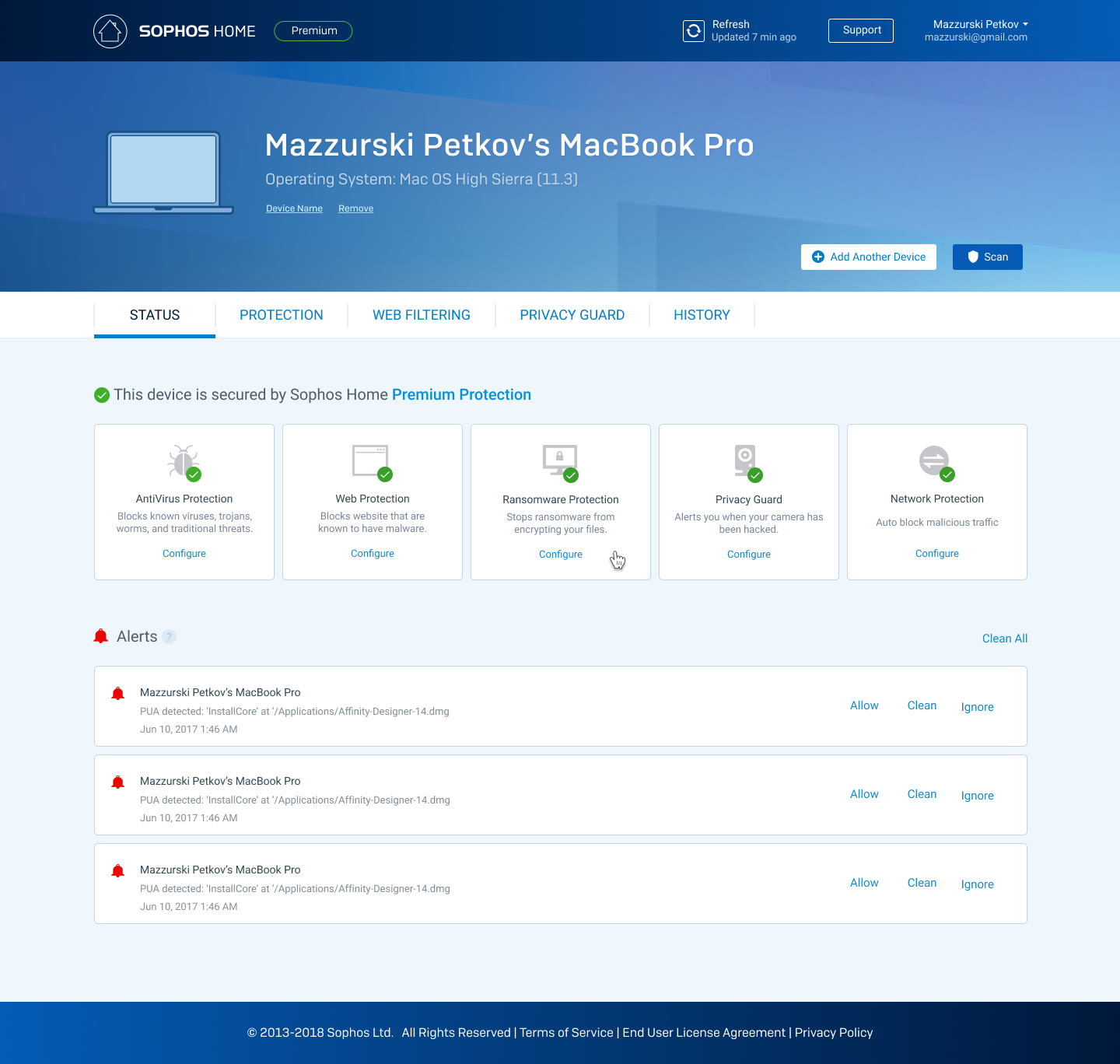Hit the Refresh circular arrows icon
1120x1064 pixels.
coord(694,31)
